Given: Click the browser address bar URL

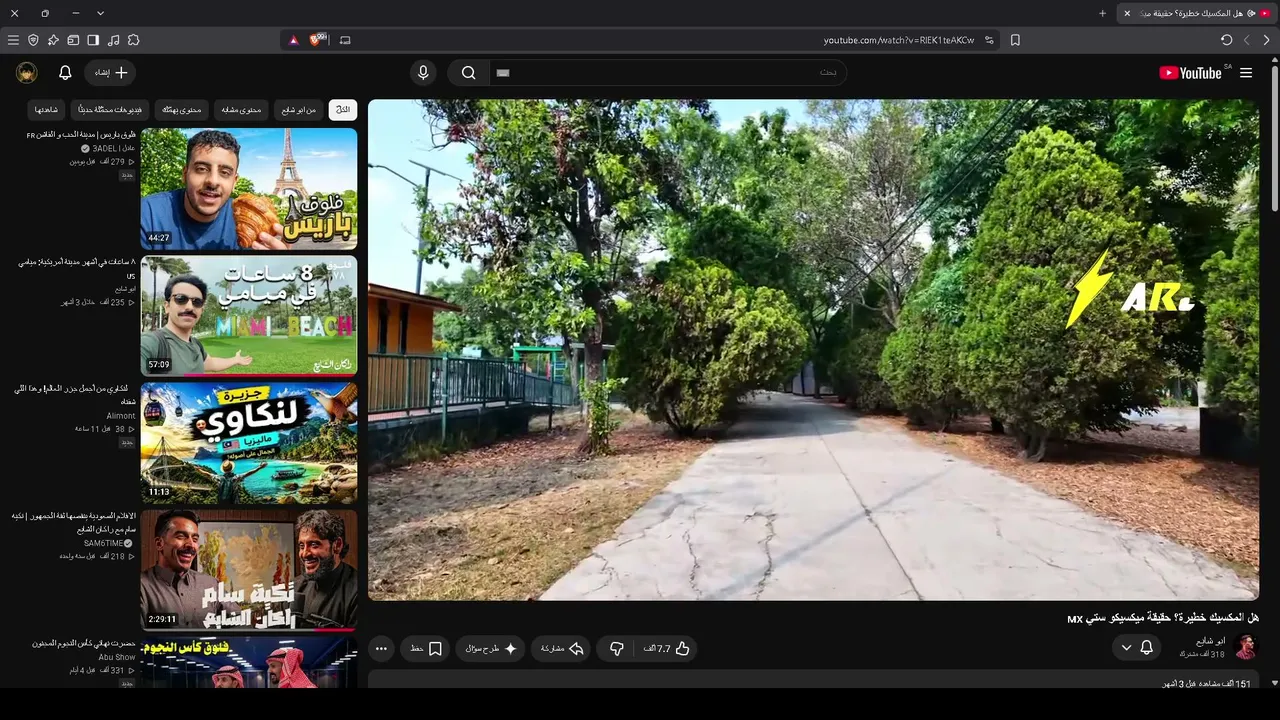Looking at the screenshot, I should pos(899,40).
